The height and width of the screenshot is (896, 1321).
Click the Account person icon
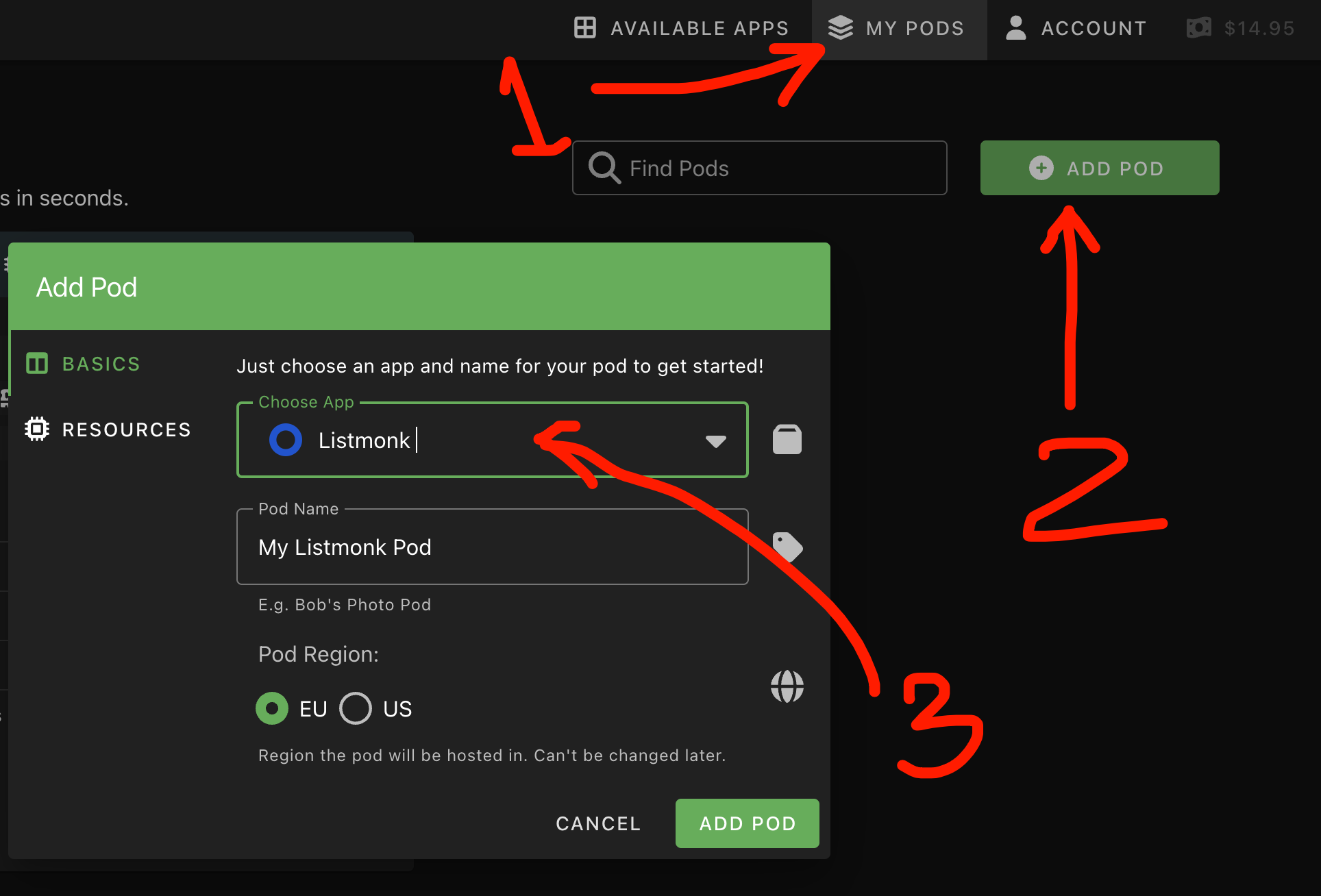[x=1015, y=28]
